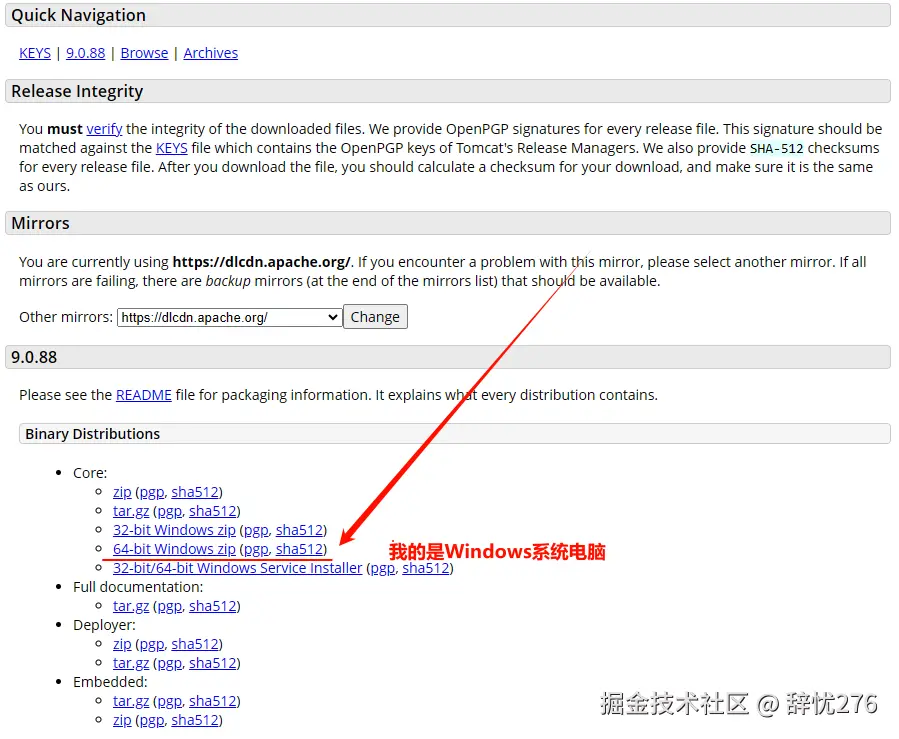Open the KEYS link in Quick Navigation
The height and width of the screenshot is (739, 899).
point(35,53)
